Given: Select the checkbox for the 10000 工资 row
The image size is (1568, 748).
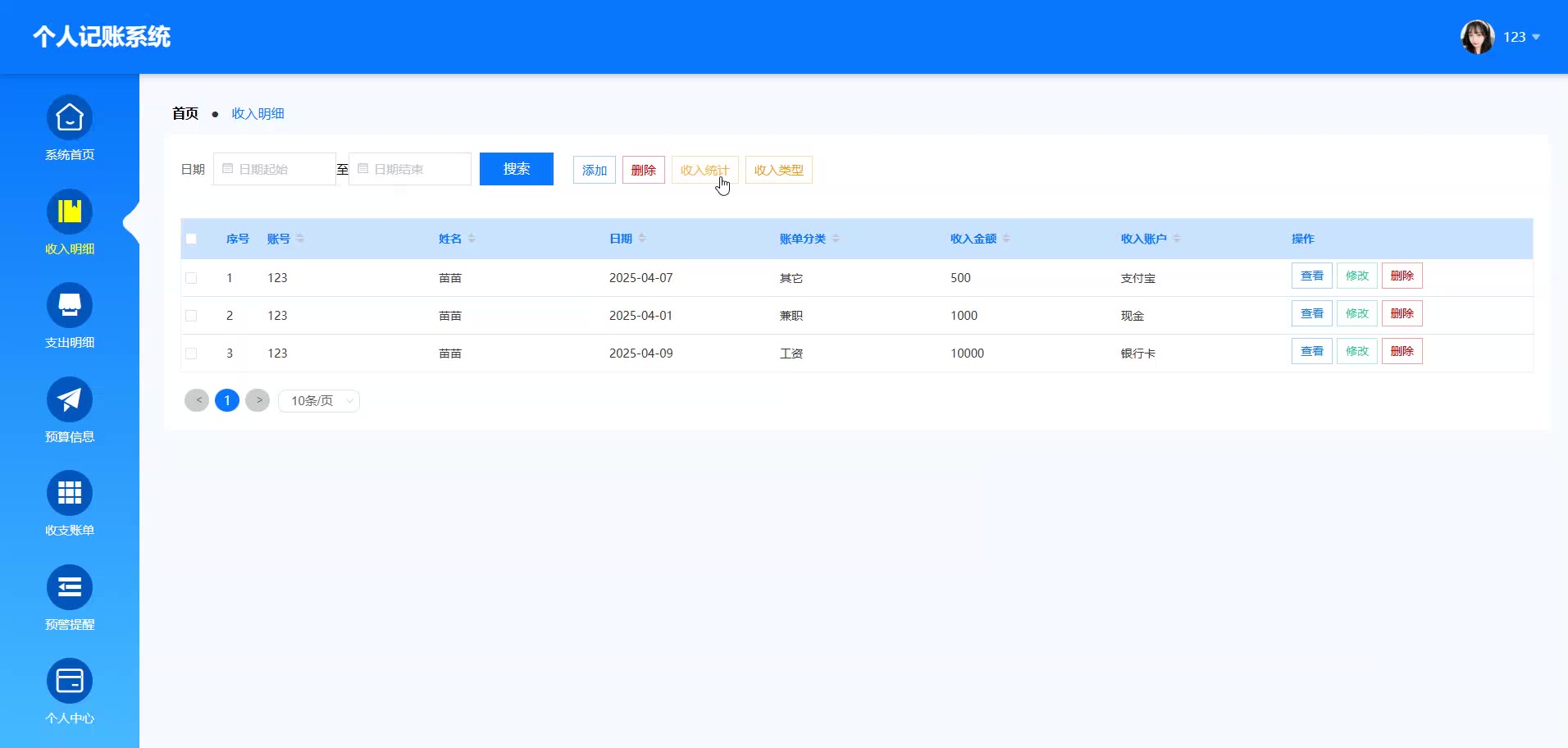Looking at the screenshot, I should click(x=191, y=353).
